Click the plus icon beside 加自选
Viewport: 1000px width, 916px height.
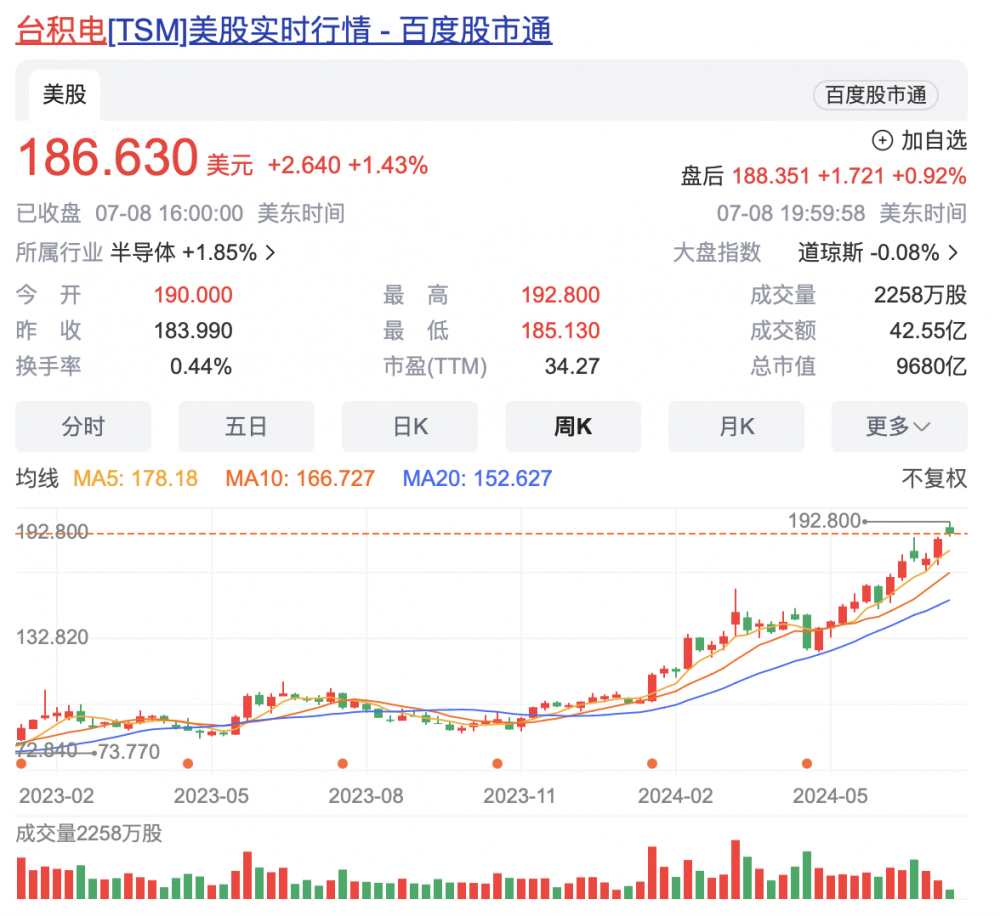pos(882,140)
